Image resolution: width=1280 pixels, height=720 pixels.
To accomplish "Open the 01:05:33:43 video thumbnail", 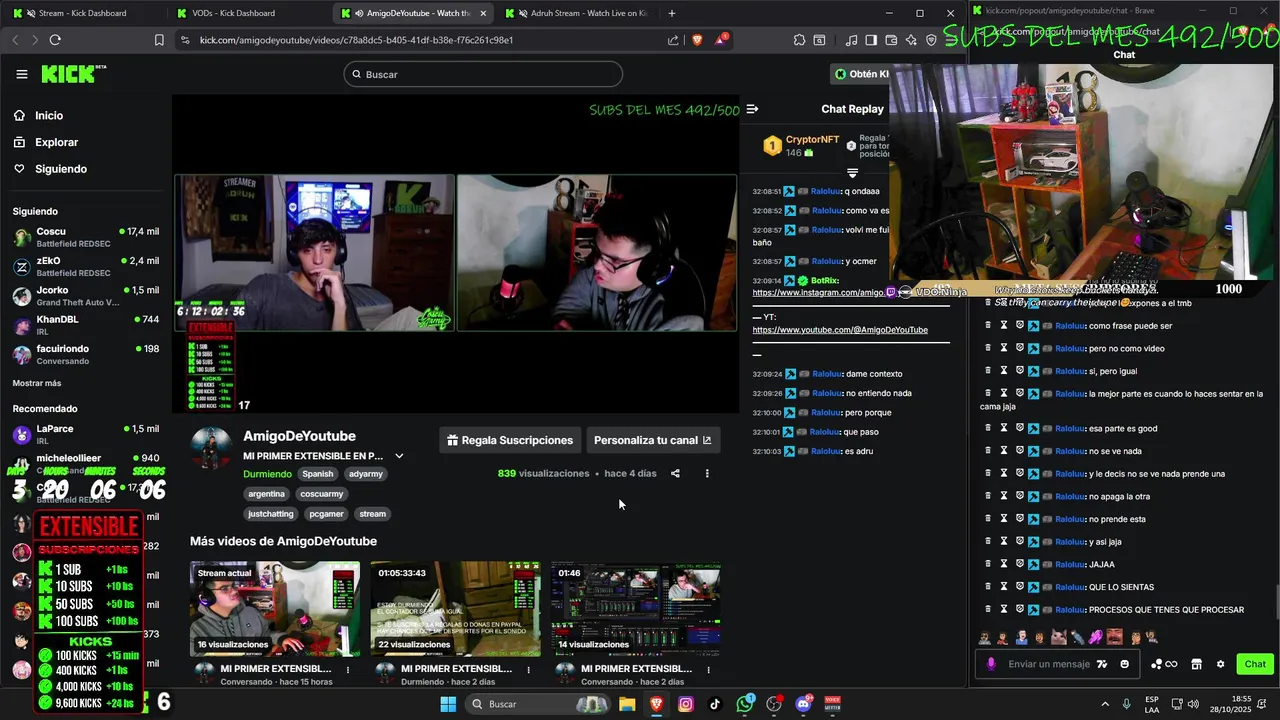I will pyautogui.click(x=455, y=609).
